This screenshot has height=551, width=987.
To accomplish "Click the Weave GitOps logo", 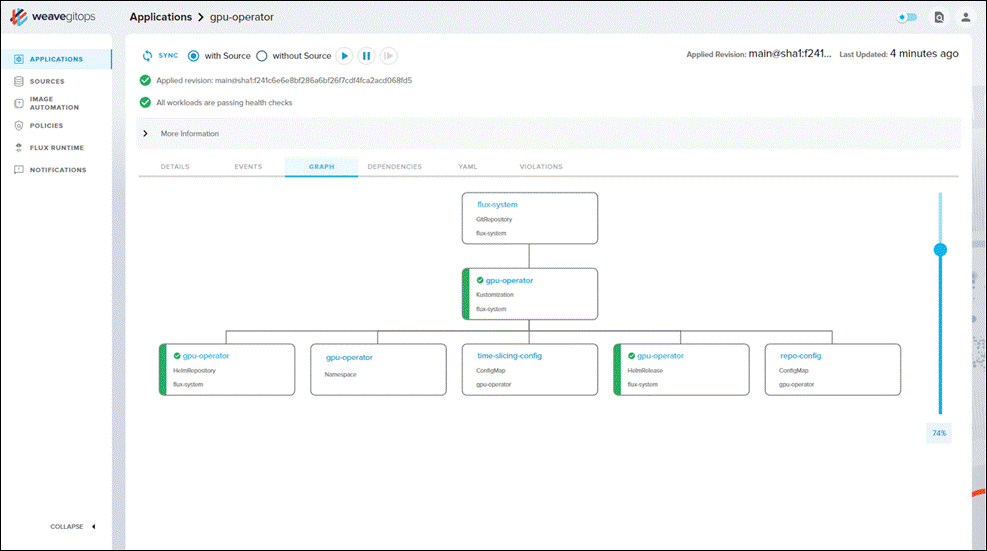I will [53, 17].
